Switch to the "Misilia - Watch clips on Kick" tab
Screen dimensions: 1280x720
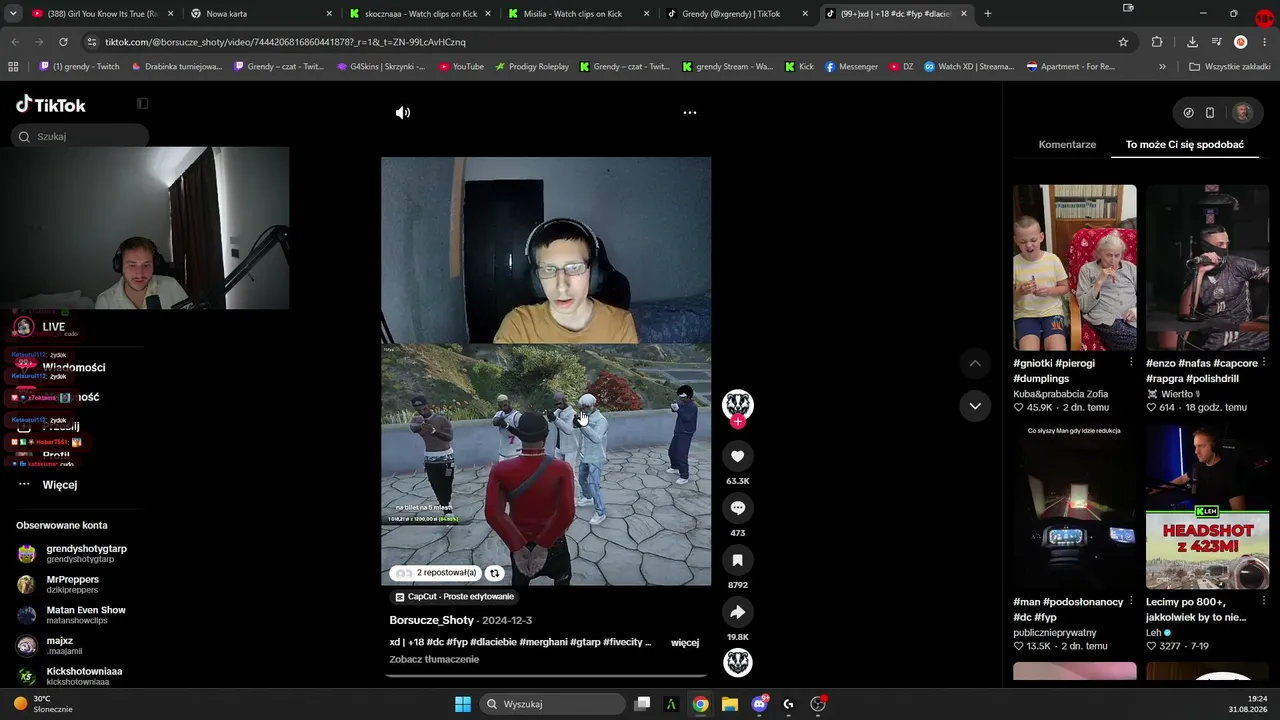point(579,14)
